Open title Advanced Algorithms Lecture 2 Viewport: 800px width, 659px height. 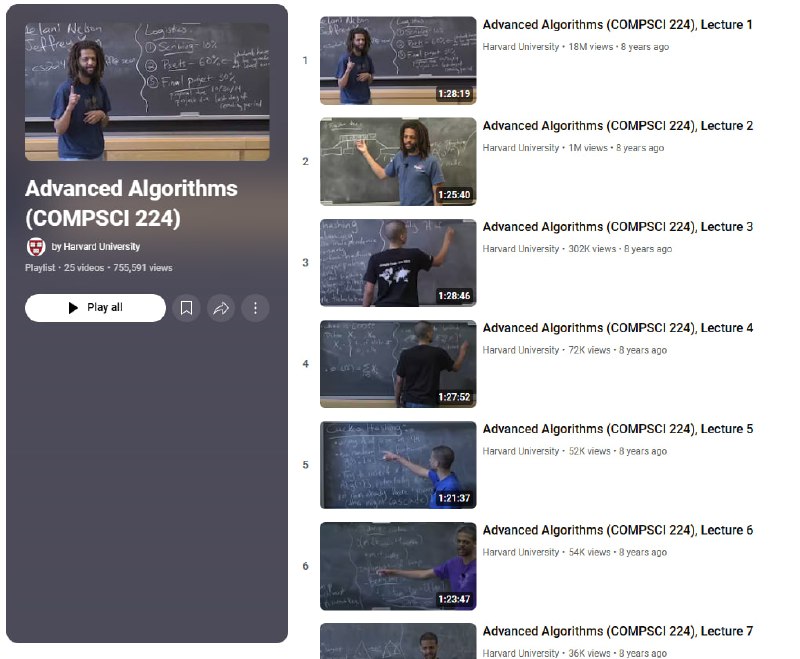coord(617,125)
